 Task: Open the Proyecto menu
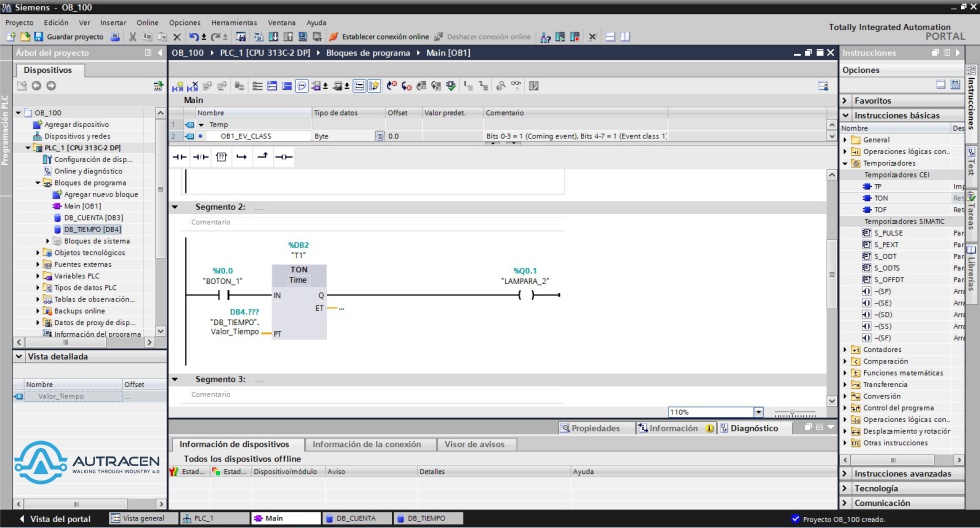coord(19,22)
